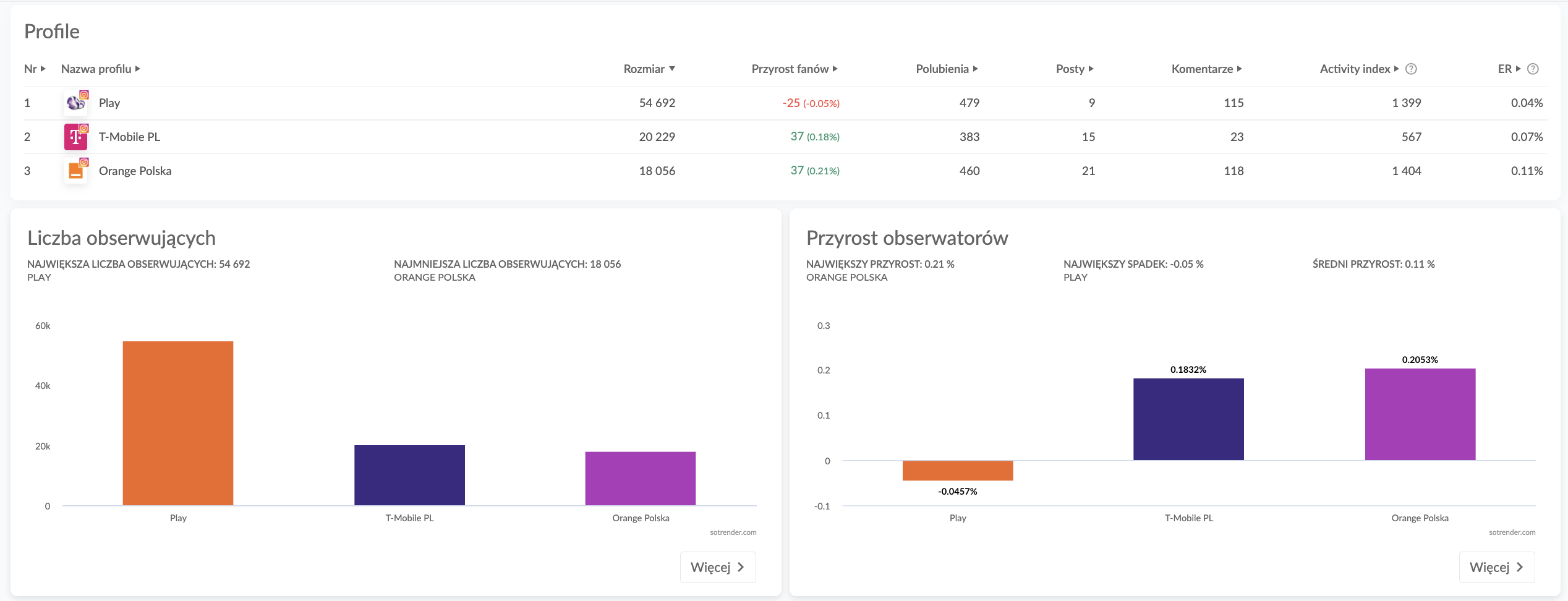Open the Activity index help icon
Image resolution: width=1568 pixels, height=601 pixels.
coord(1411,69)
